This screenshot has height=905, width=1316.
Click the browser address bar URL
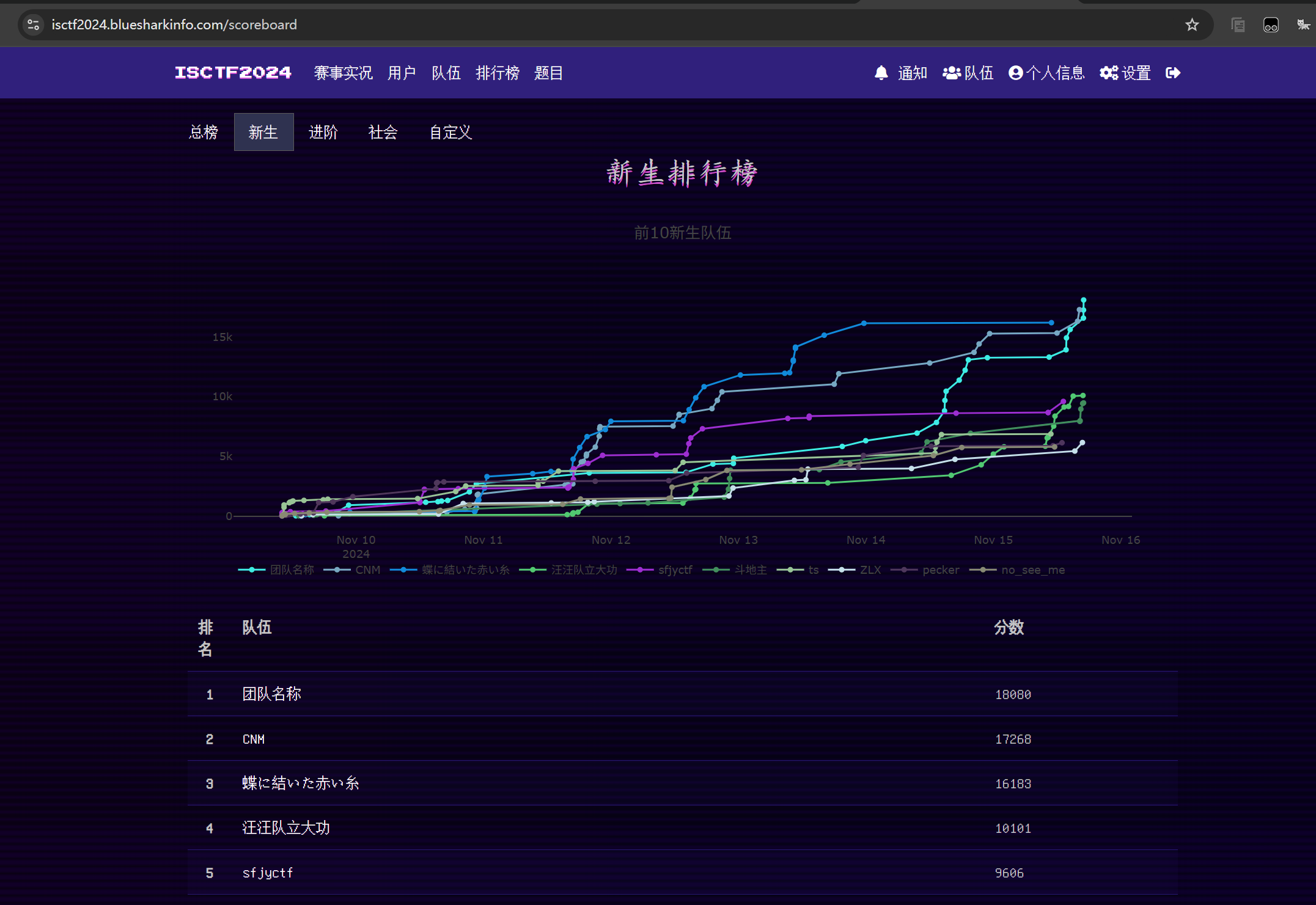(x=174, y=25)
